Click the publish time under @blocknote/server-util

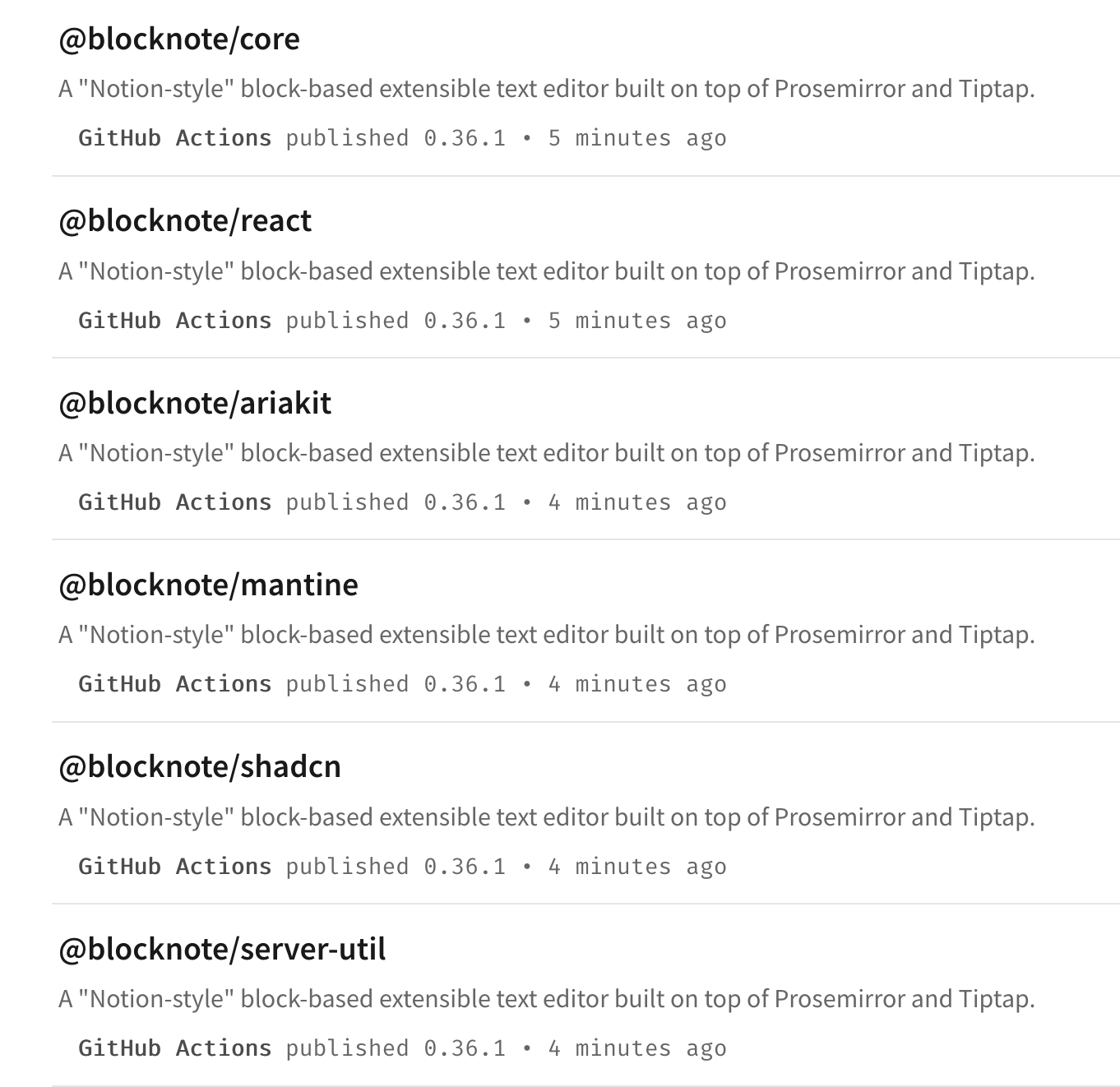636,1048
